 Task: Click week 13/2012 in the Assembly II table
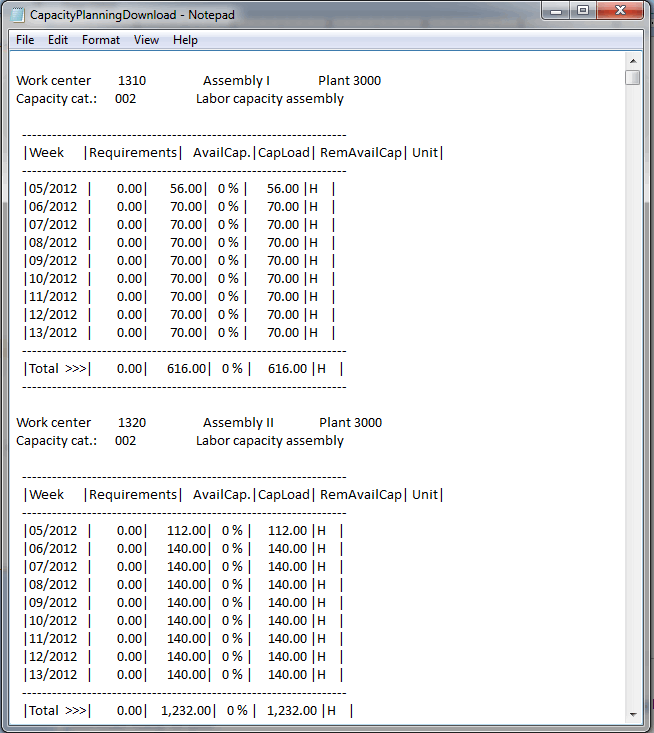pyautogui.click(x=53, y=675)
